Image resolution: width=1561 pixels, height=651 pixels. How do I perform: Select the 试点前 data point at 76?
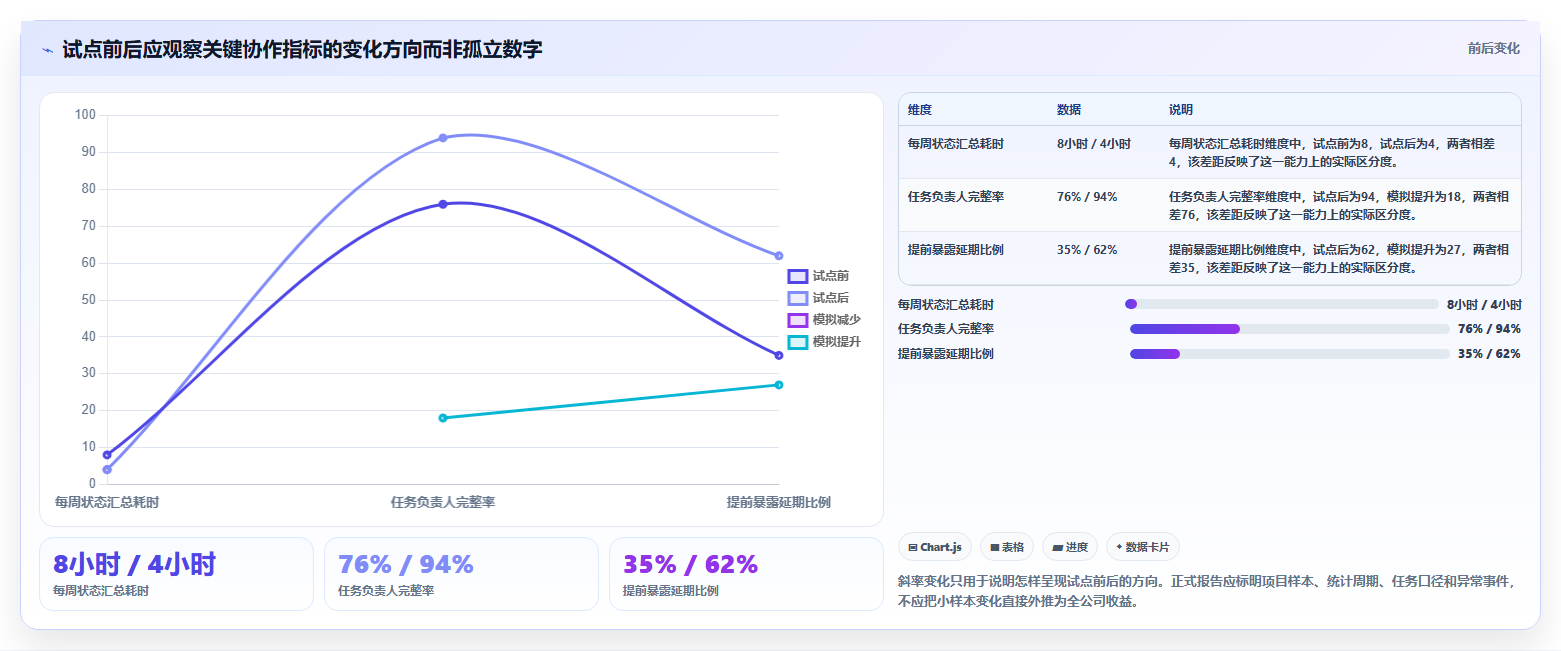click(x=443, y=204)
